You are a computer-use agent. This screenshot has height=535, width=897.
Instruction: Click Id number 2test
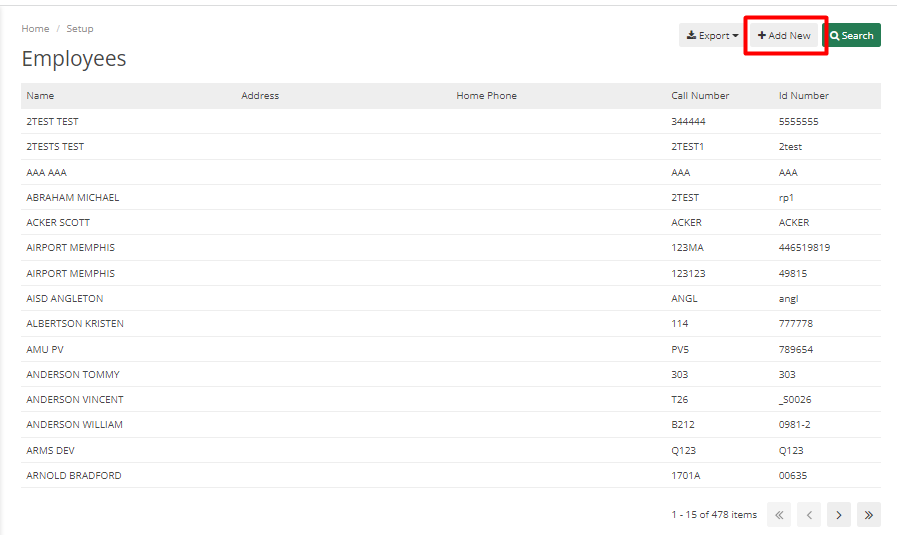[790, 146]
